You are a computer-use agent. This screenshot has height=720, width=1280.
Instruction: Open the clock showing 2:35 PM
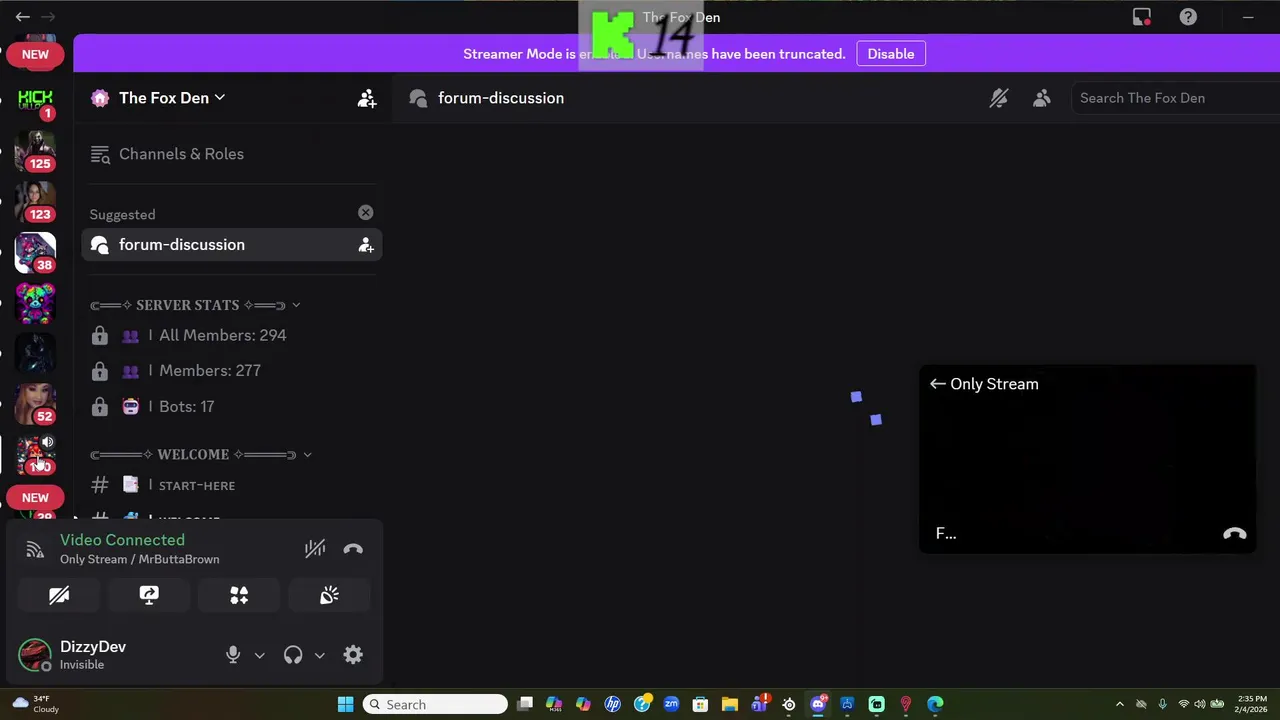pos(1251,704)
